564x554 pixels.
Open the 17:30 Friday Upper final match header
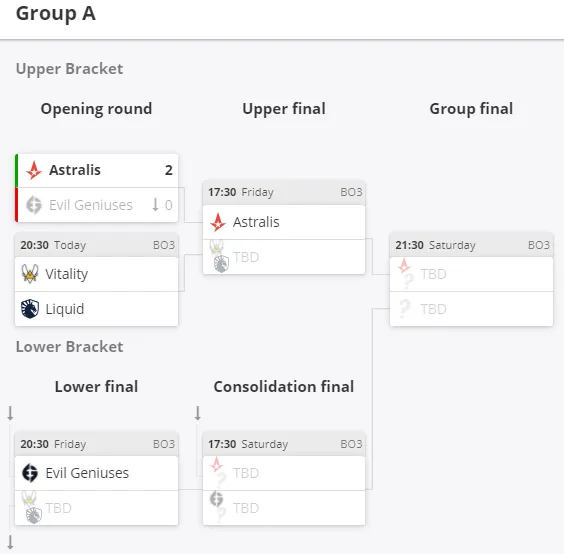pyautogui.click(x=284, y=192)
